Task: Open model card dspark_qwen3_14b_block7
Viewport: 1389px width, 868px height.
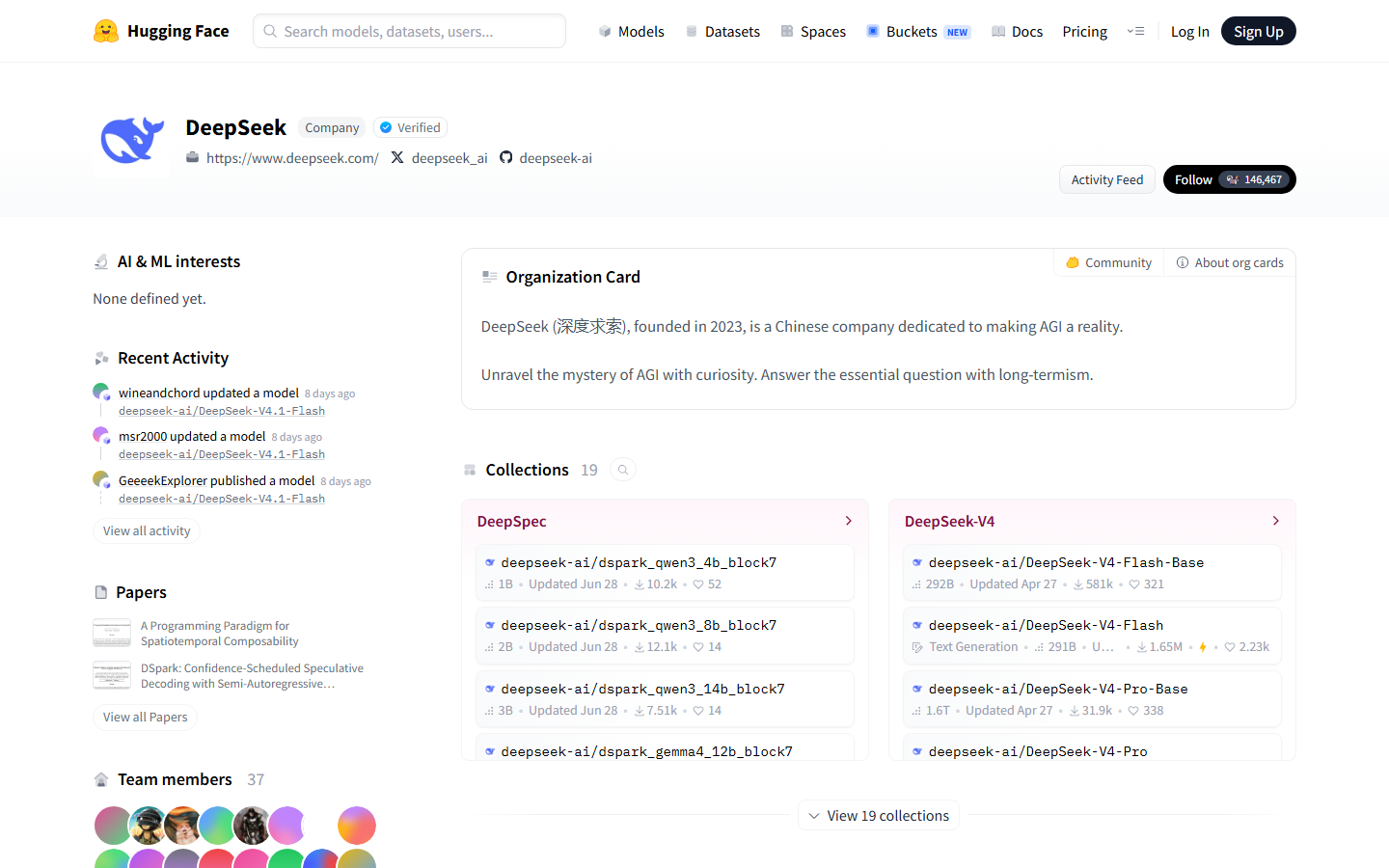Action: pyautogui.click(x=665, y=699)
